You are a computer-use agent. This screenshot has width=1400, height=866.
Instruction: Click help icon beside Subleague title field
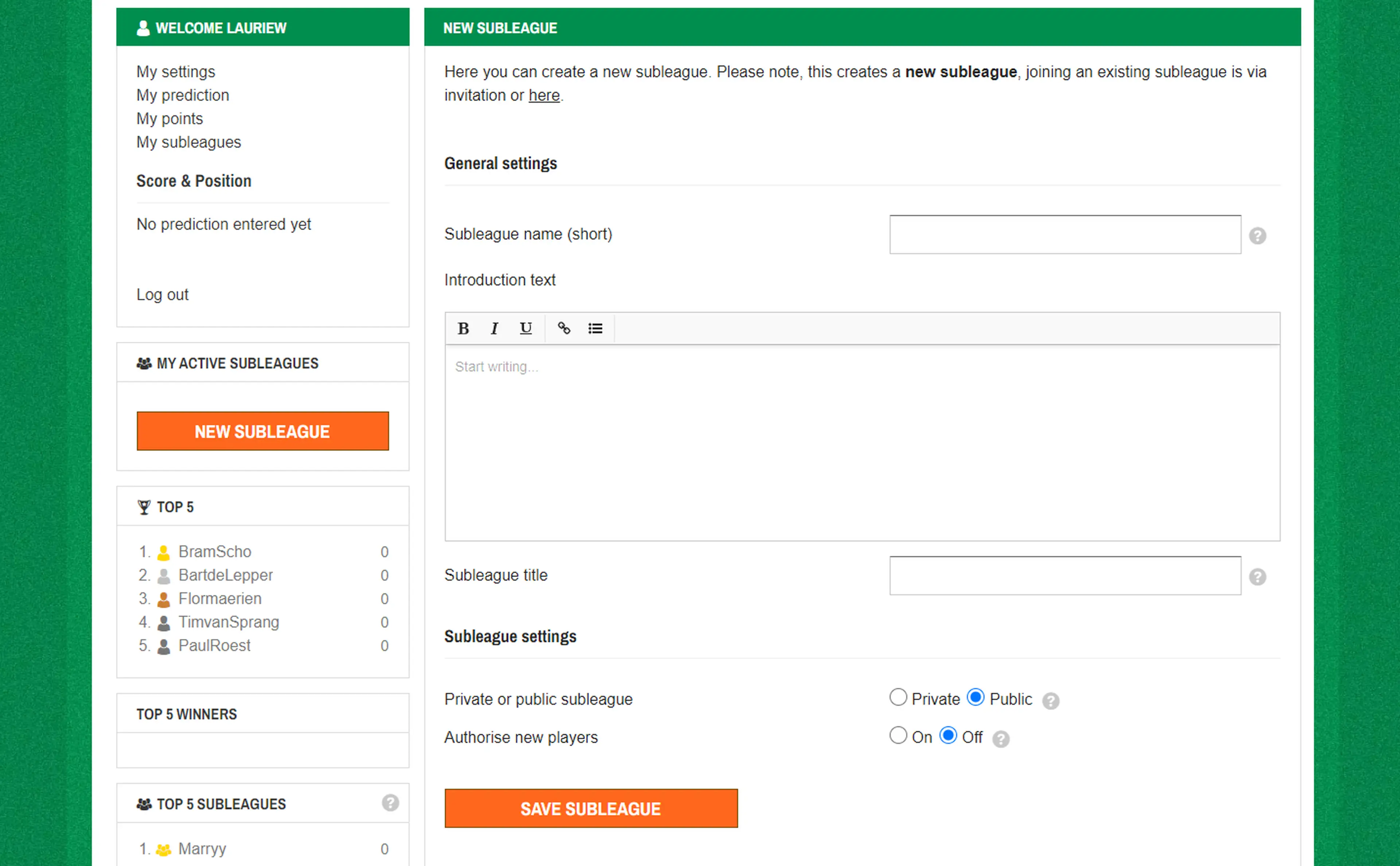[1257, 577]
